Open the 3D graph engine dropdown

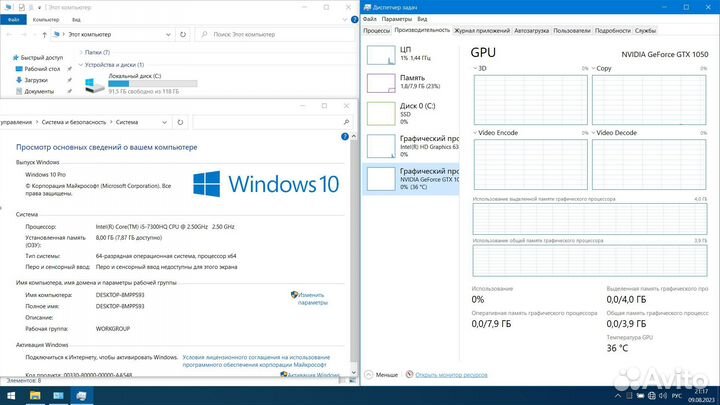[x=476, y=68]
